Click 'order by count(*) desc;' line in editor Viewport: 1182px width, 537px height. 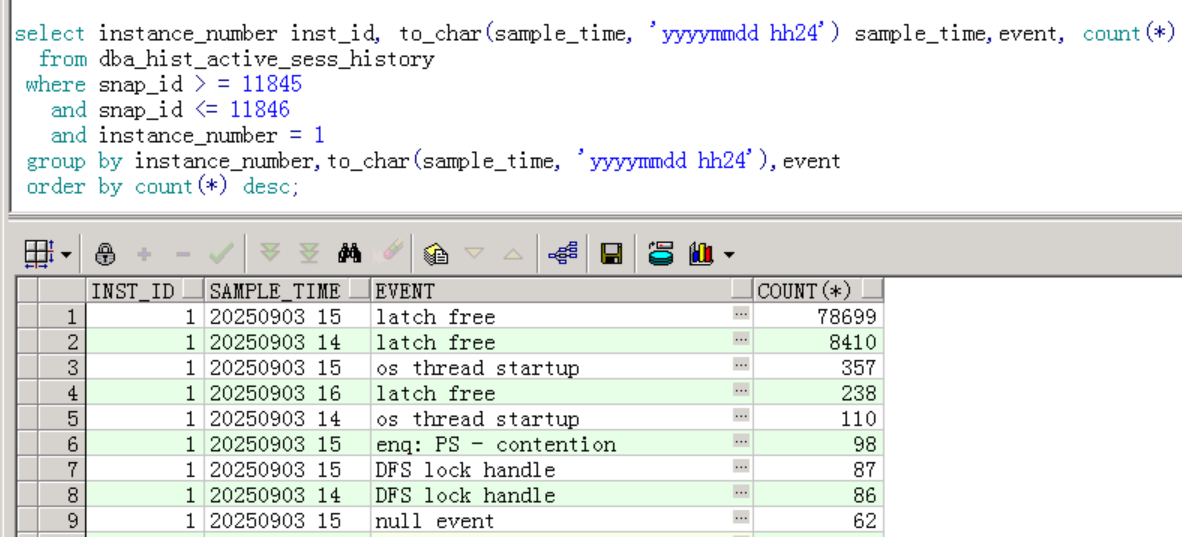(x=163, y=186)
